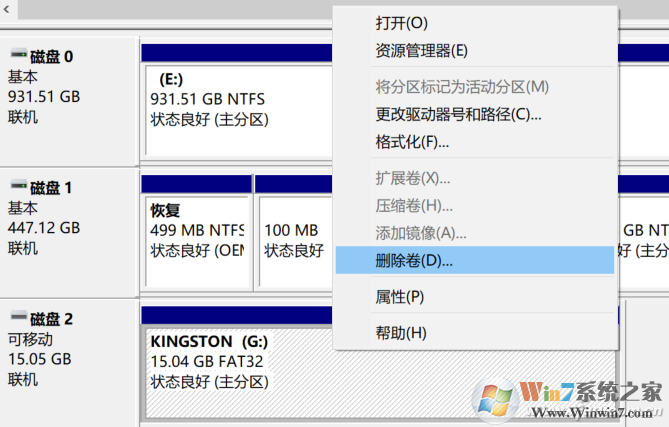This screenshot has width=669, height=427.
Task: Select 帮助(H) in the context menu
Action: [401, 332]
